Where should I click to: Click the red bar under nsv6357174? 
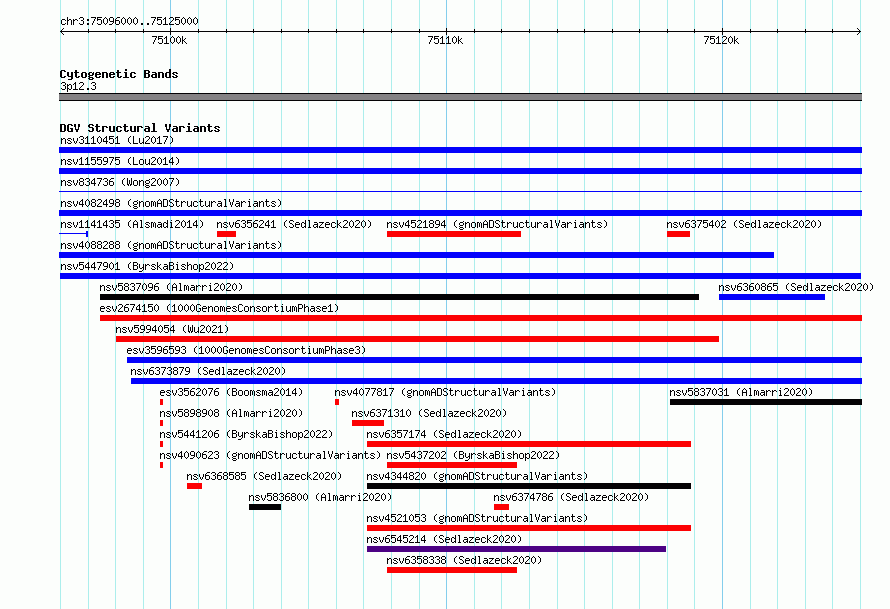tap(529, 444)
